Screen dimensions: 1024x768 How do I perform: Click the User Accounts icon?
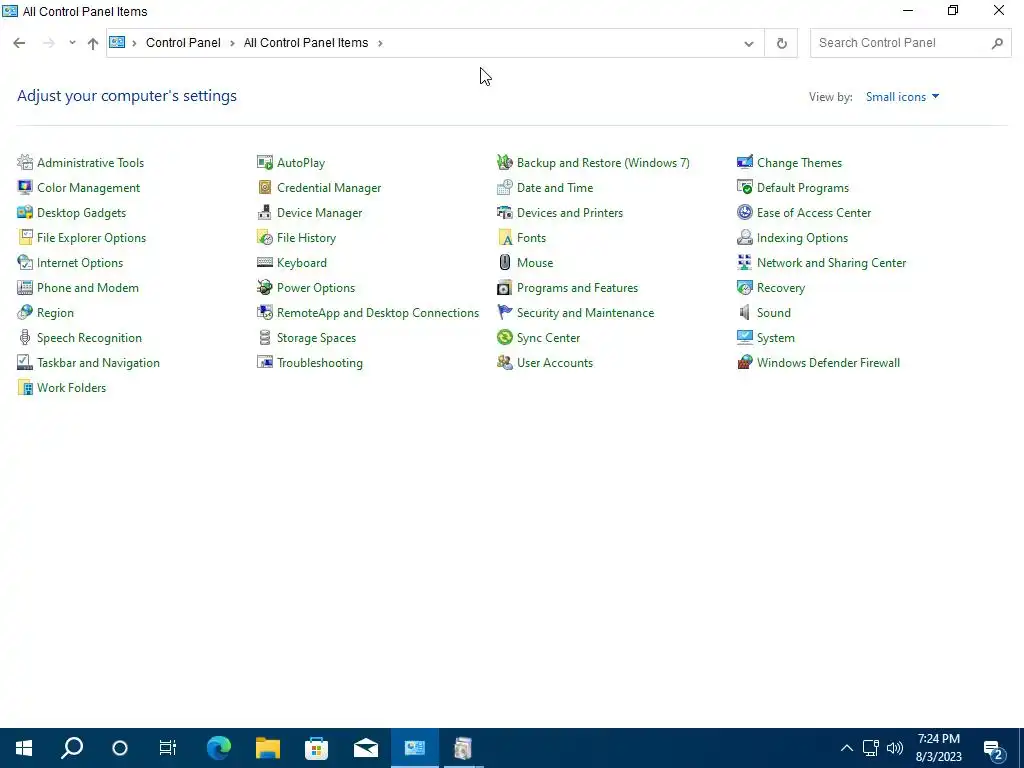click(x=505, y=362)
